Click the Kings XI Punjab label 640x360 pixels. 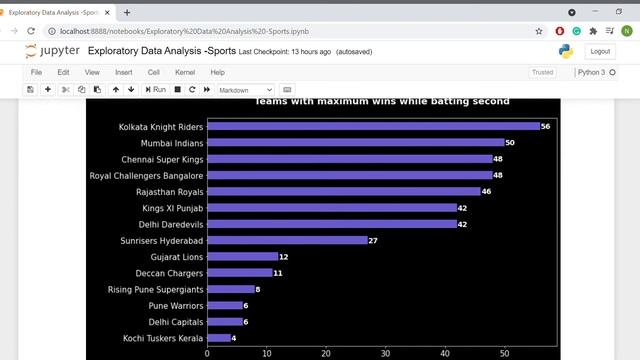click(172, 208)
